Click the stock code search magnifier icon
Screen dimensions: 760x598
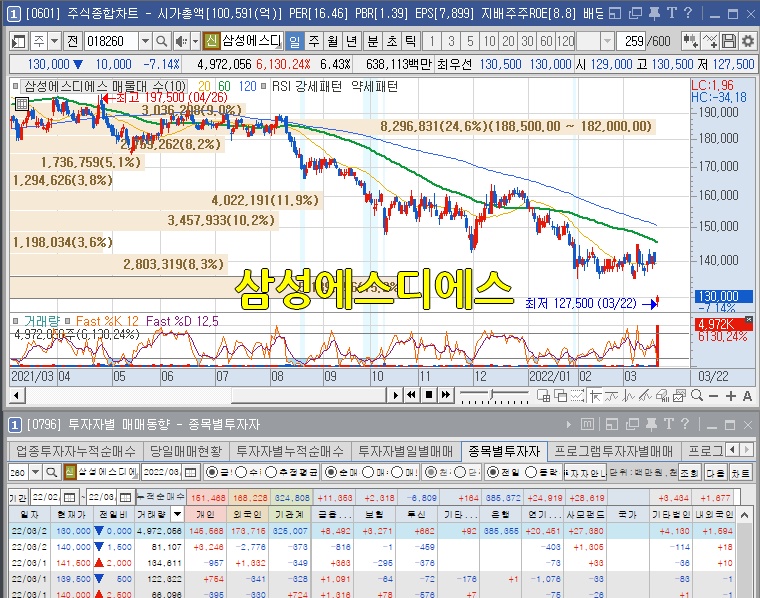(161, 42)
